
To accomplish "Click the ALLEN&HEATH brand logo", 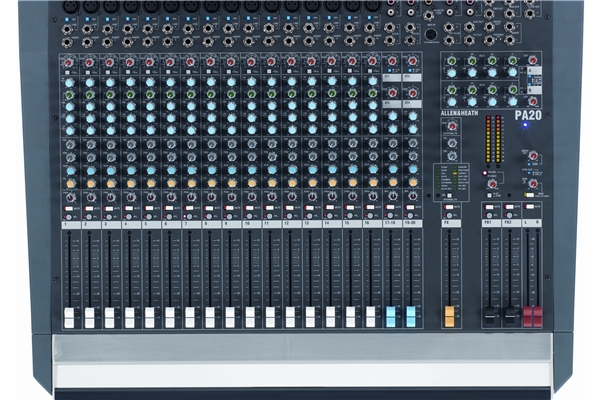I will pyautogui.click(x=459, y=113).
